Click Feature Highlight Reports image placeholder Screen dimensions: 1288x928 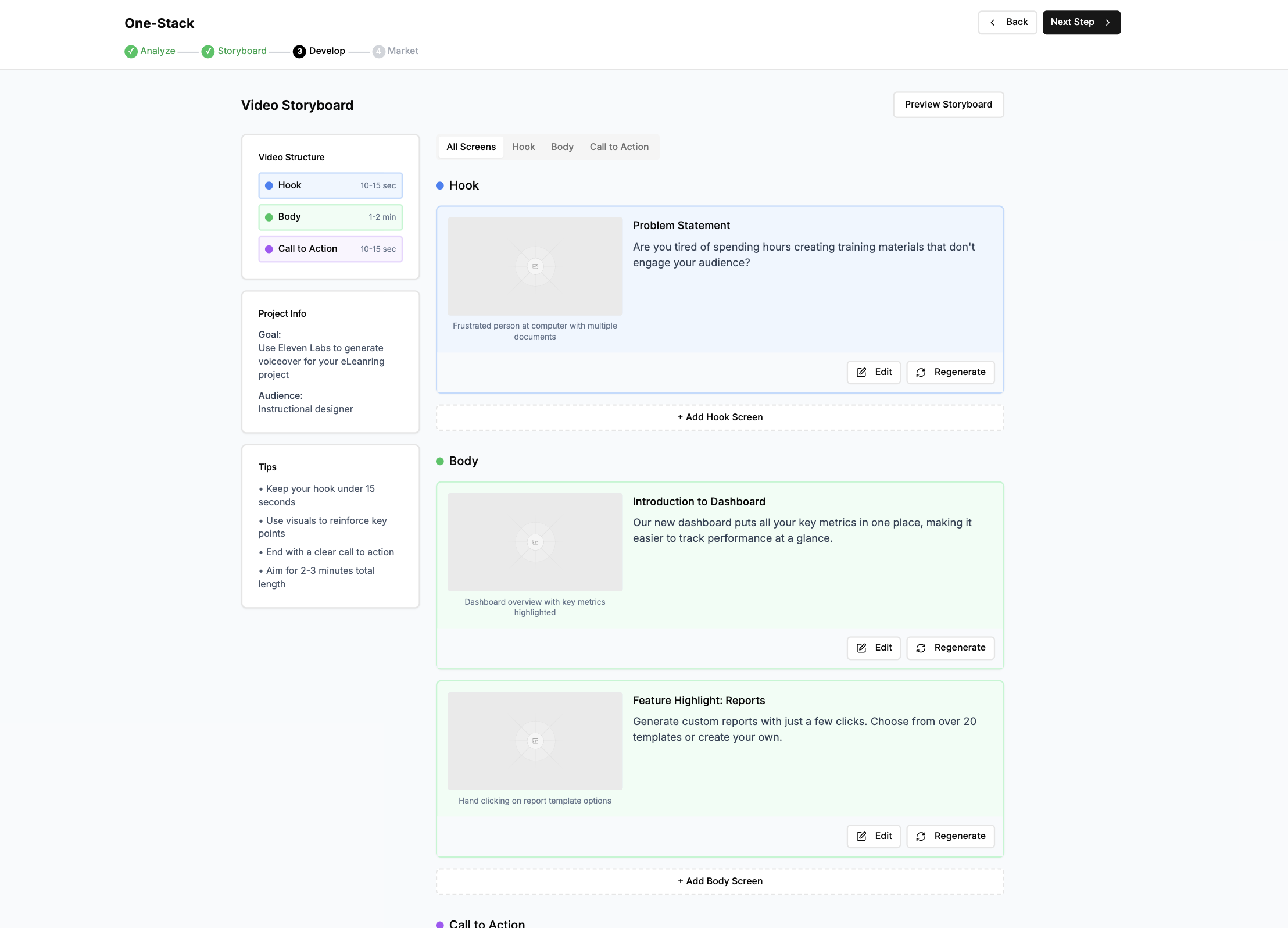click(535, 741)
